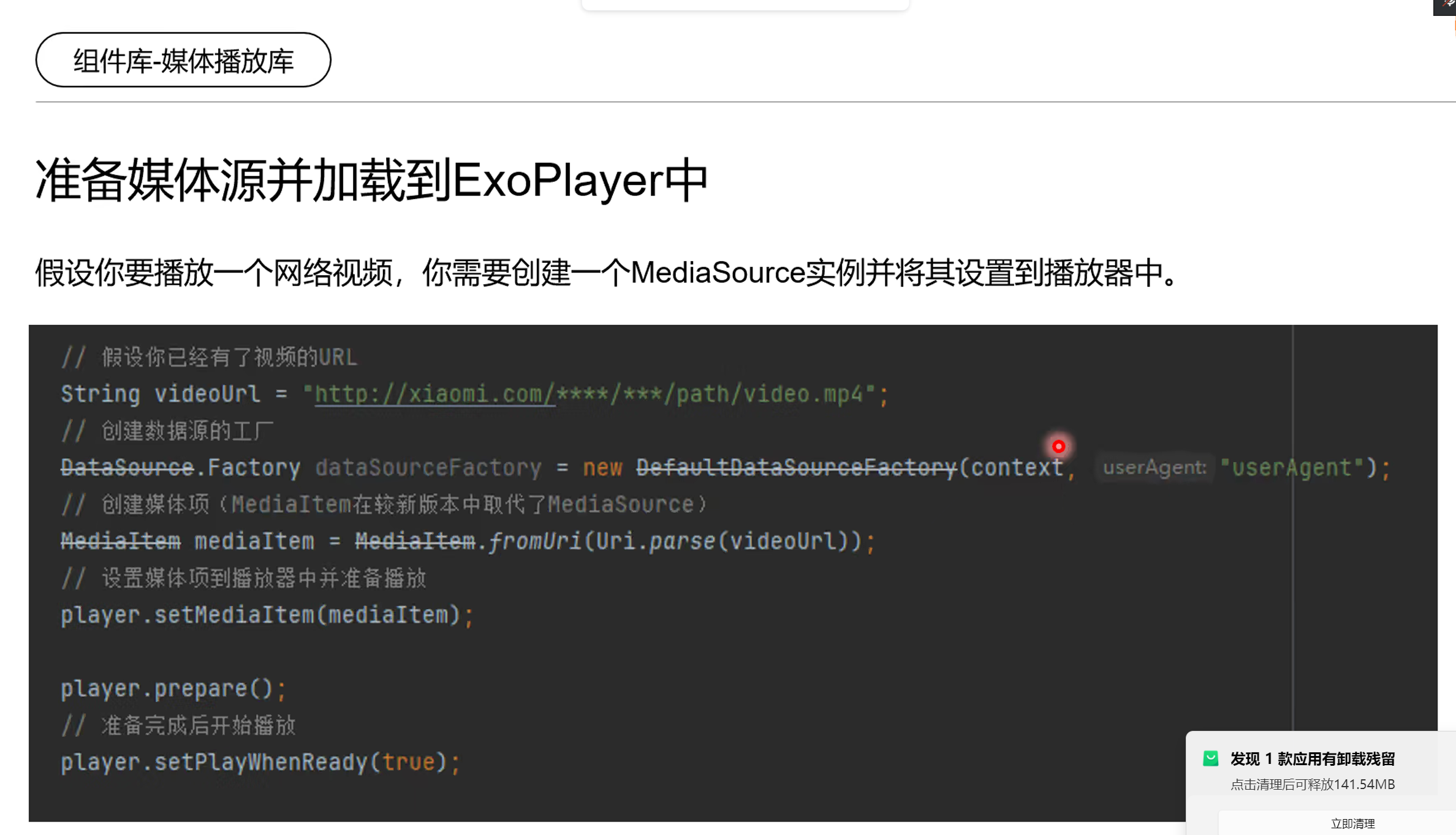Screen dimensions: 1456x835
Task: Click the red pointer dot in the code block
Action: point(1058,447)
